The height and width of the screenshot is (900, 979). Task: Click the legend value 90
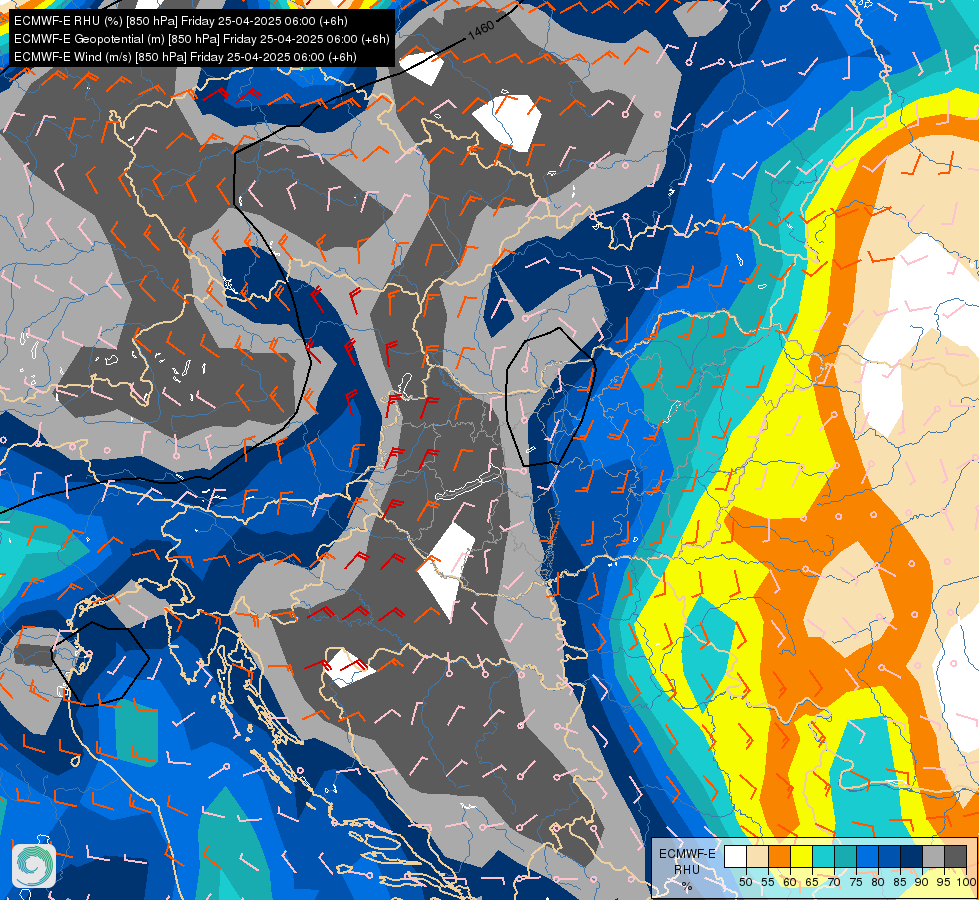coord(922,882)
